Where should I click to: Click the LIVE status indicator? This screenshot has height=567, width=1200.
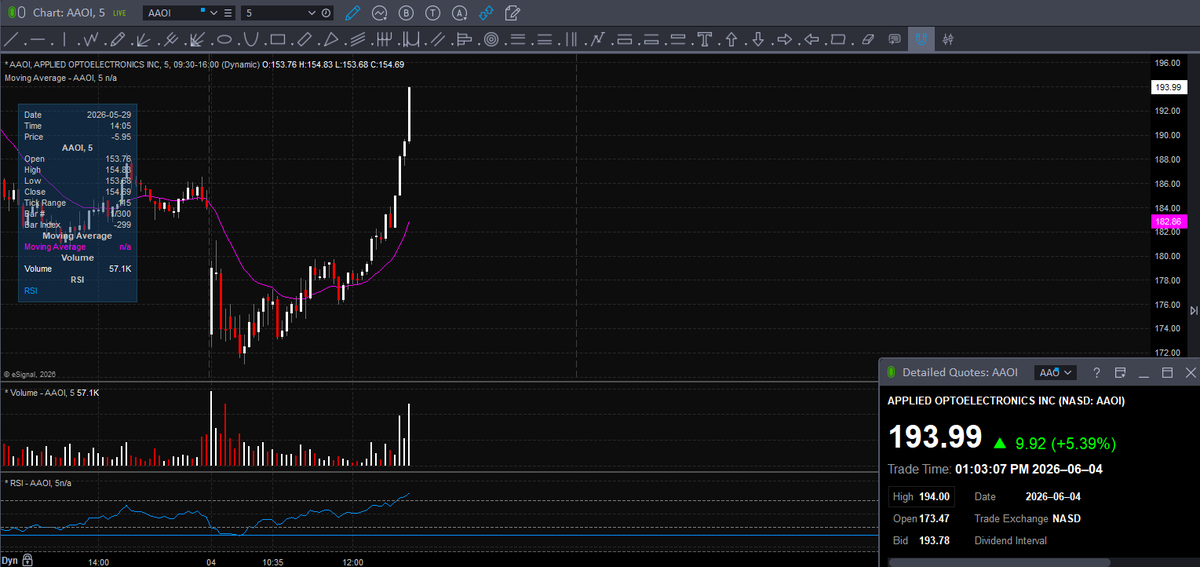click(x=119, y=13)
